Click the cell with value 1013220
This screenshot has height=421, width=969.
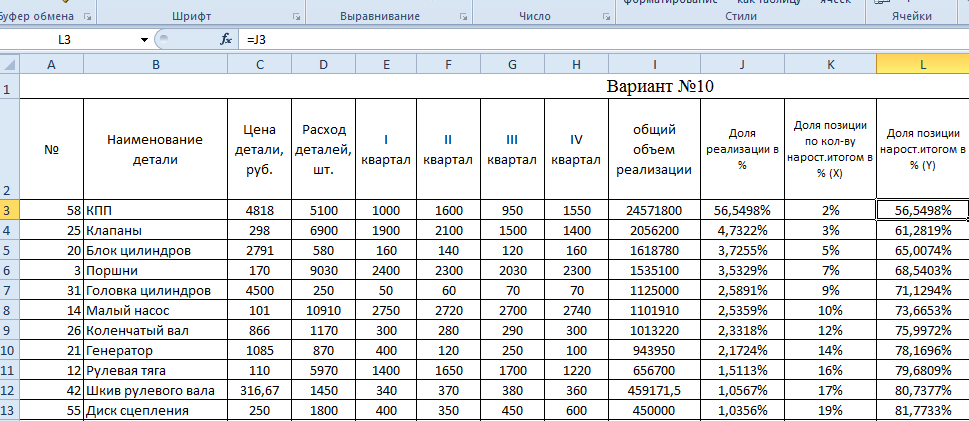654,331
